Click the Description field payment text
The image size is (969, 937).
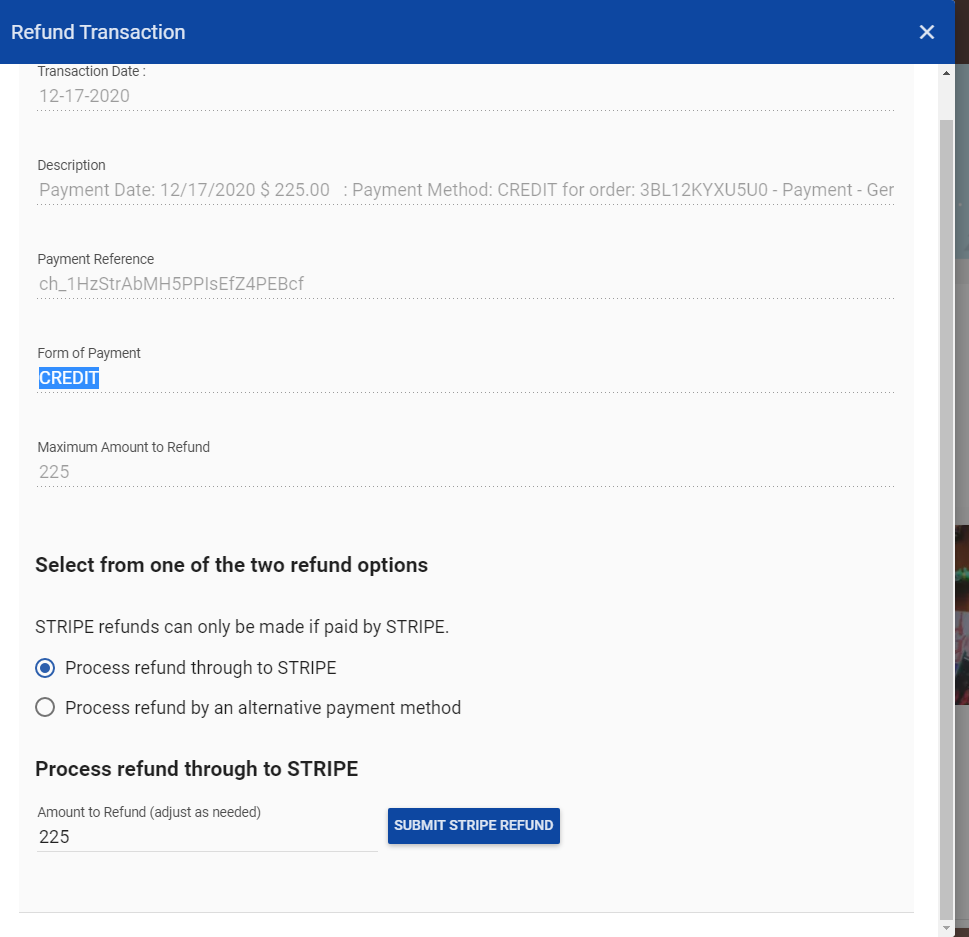pos(465,190)
